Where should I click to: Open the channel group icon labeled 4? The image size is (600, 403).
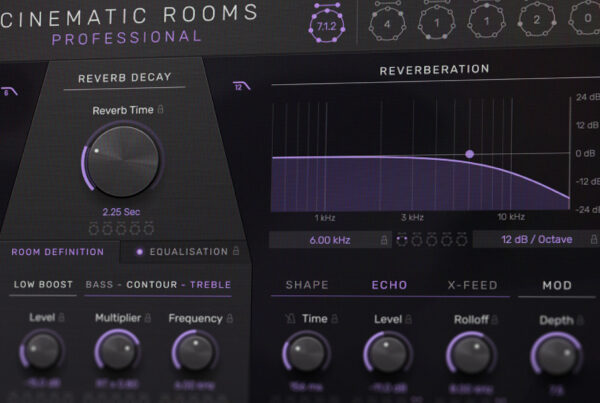pos(387,24)
